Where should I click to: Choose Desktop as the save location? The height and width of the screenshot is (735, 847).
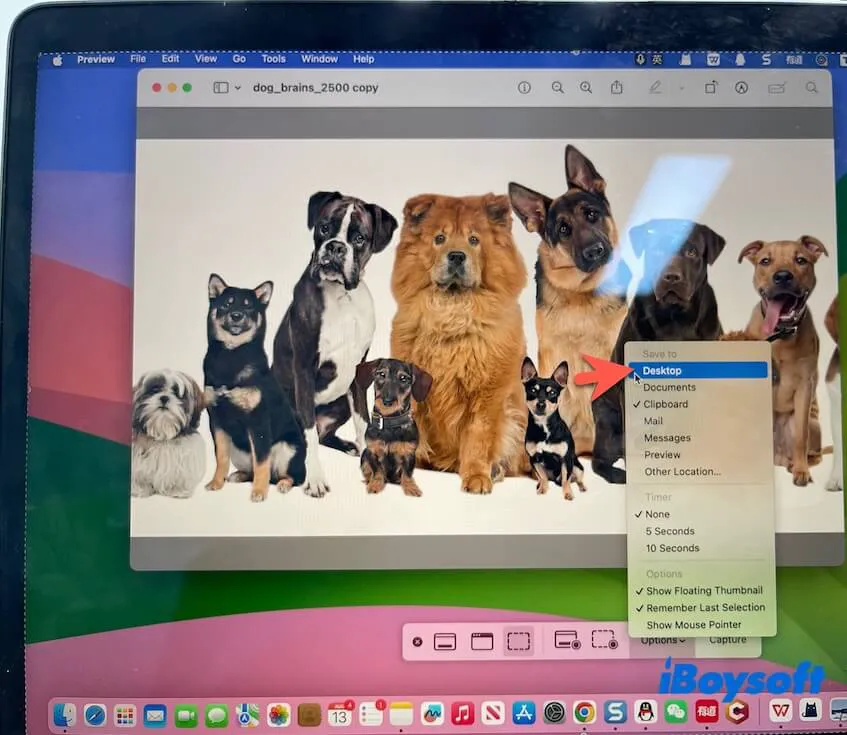click(x=698, y=370)
